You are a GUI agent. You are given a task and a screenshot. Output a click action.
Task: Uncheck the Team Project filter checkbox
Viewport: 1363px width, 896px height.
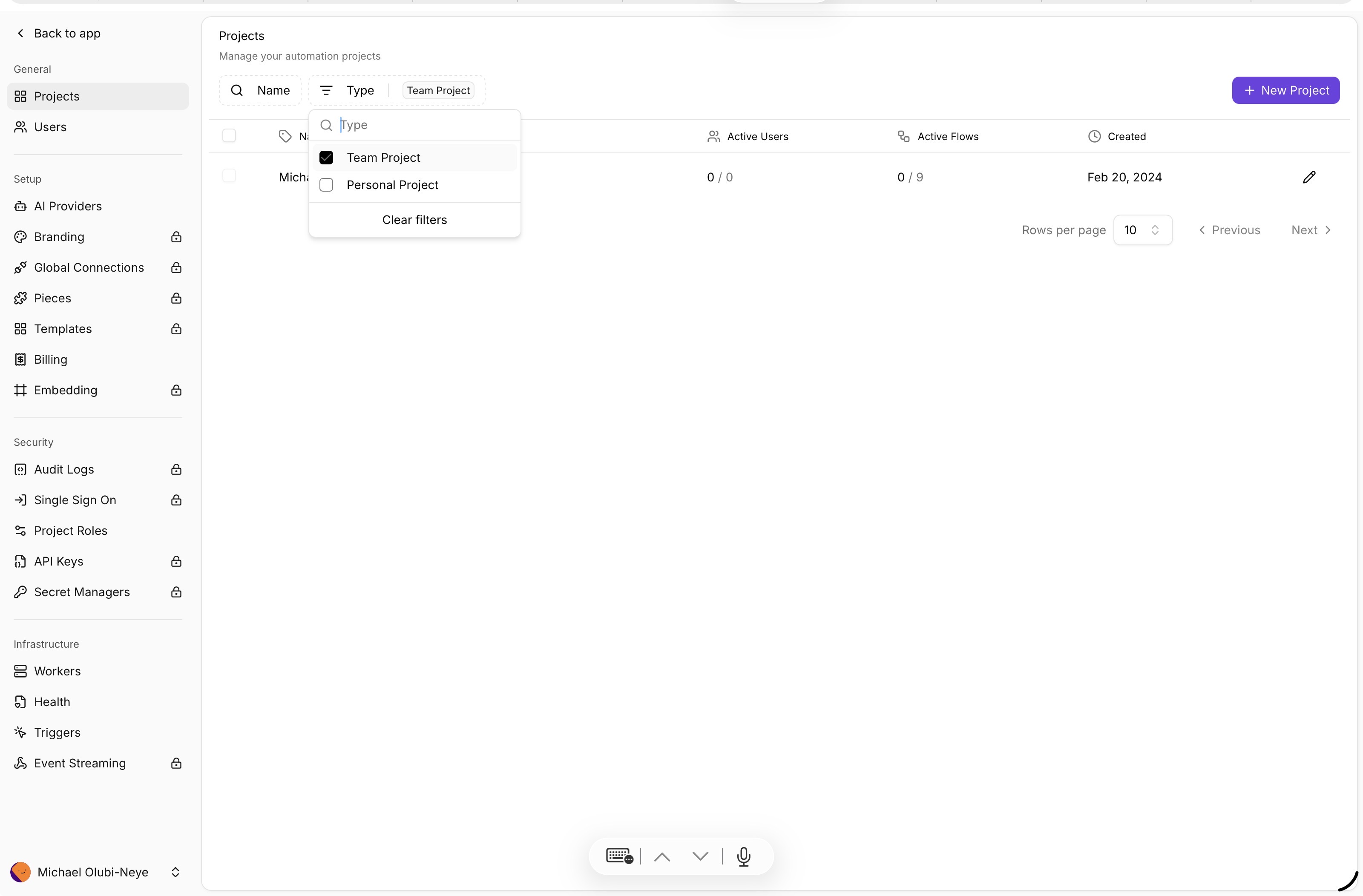coord(326,158)
